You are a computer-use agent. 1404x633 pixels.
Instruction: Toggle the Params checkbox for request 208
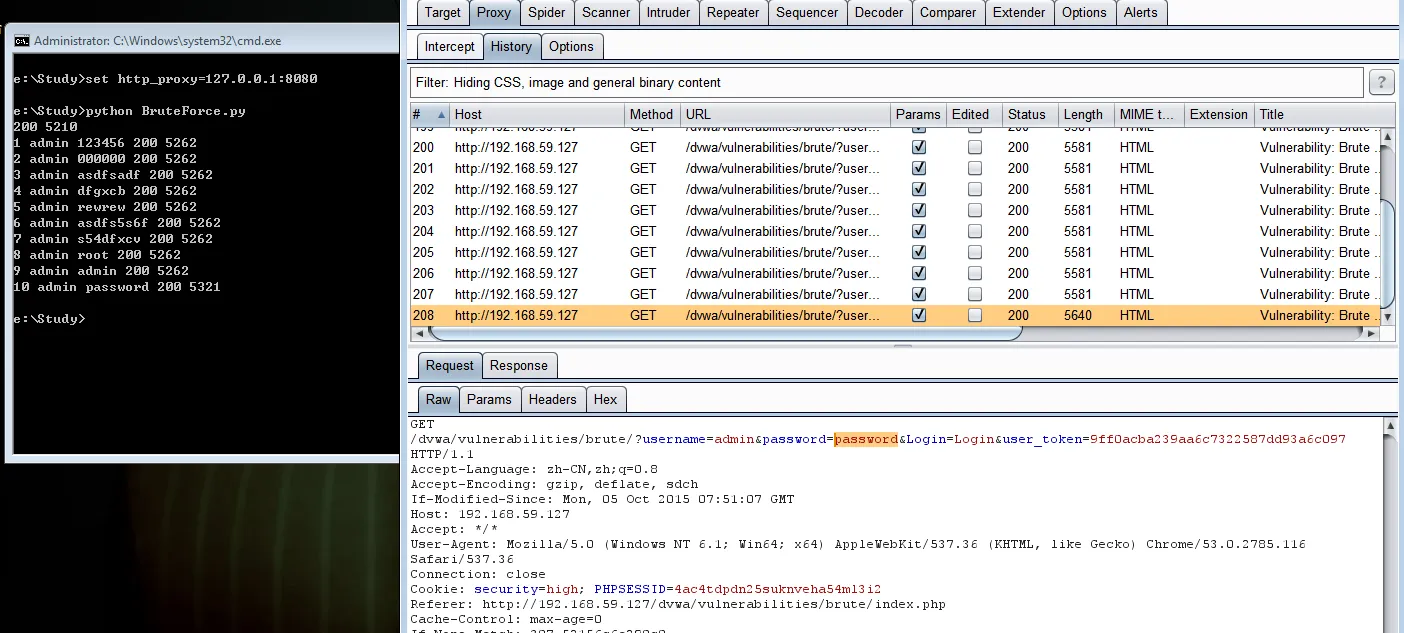[918, 314]
